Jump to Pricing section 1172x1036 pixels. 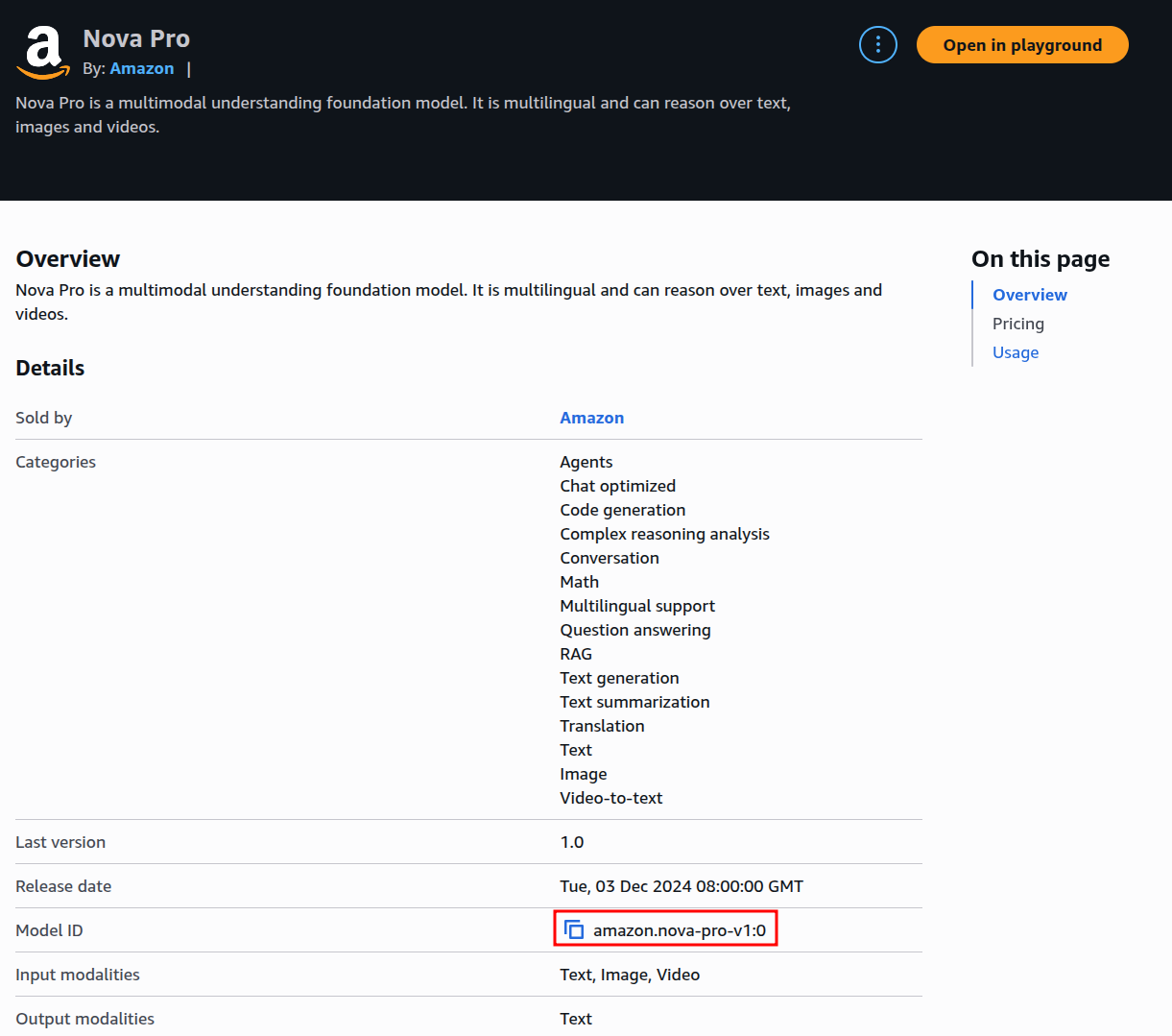pos(1018,324)
